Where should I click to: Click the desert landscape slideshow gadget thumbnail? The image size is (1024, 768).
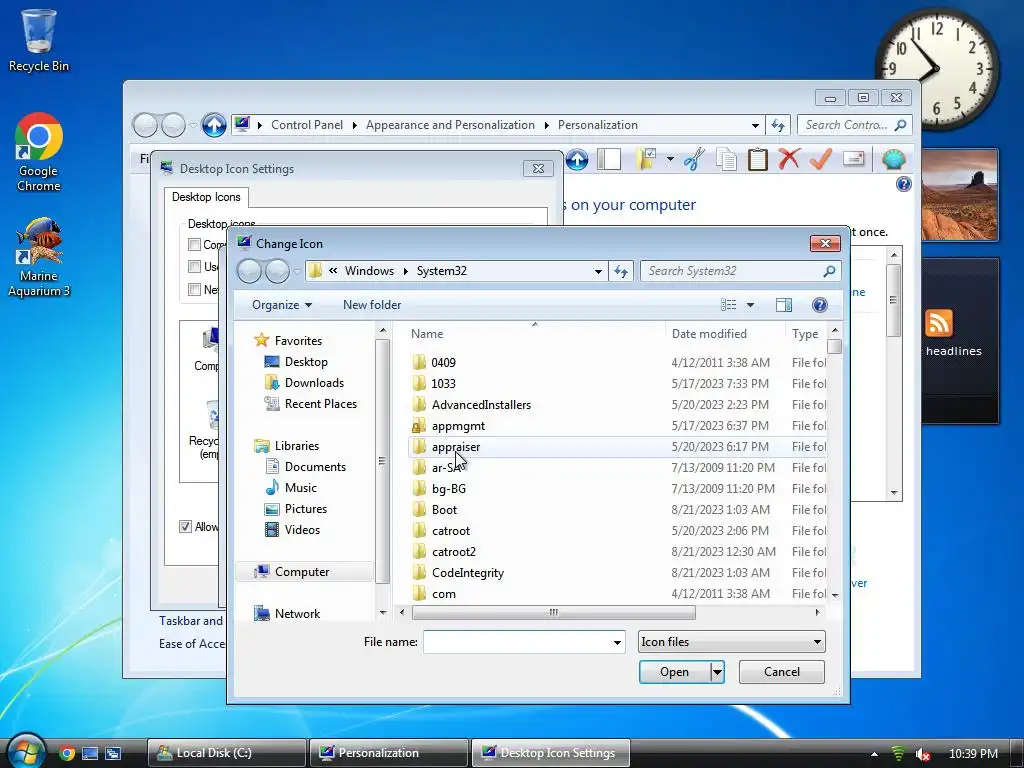pos(959,195)
